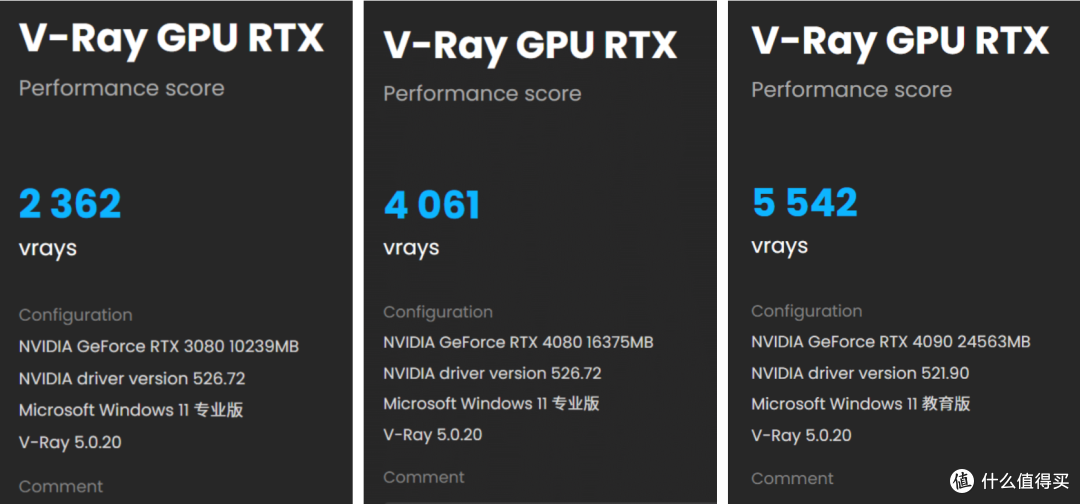
Task: Click Microsoft Windows 11 教育版 text
Action: [860, 404]
